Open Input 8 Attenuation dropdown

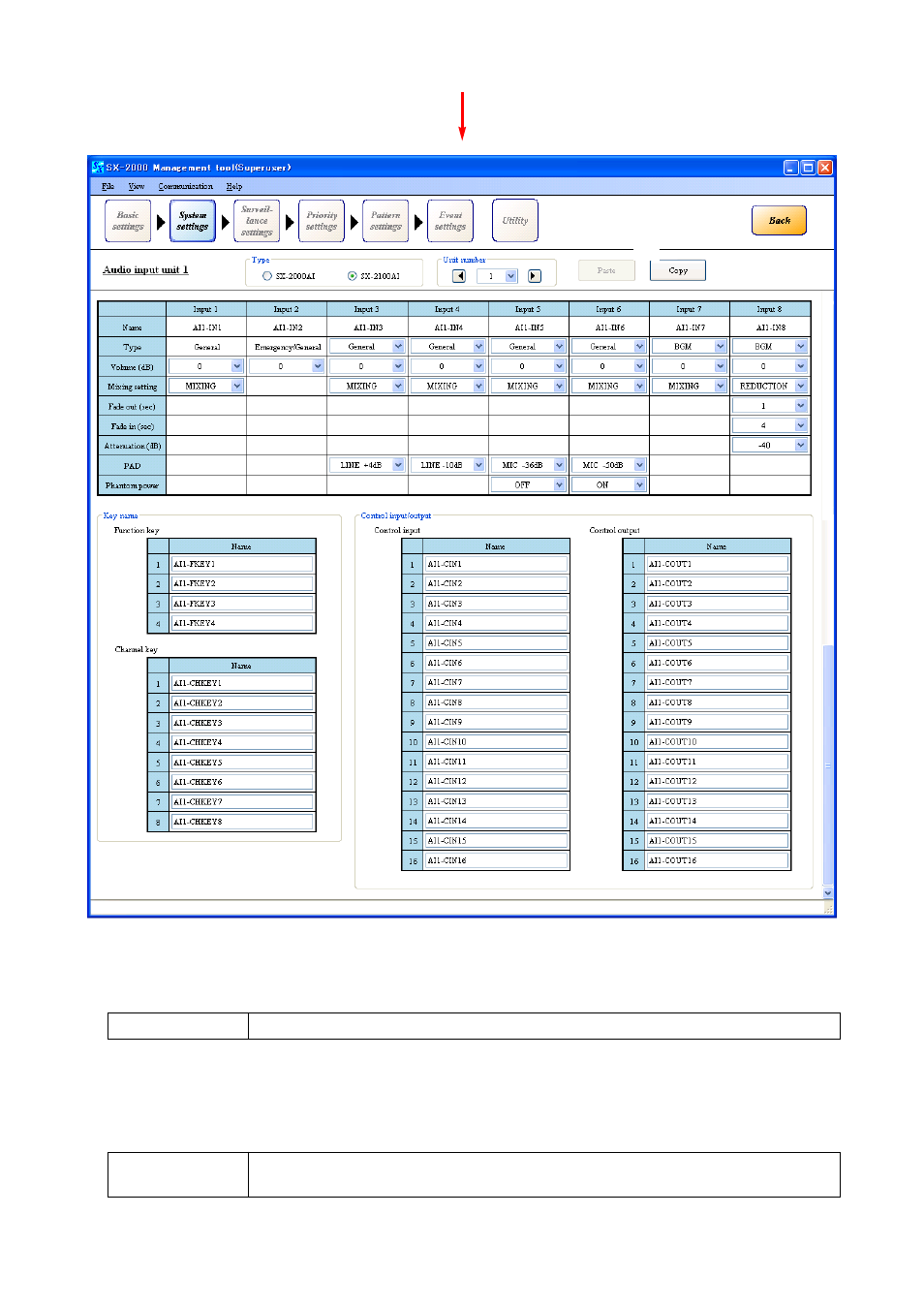[801, 445]
